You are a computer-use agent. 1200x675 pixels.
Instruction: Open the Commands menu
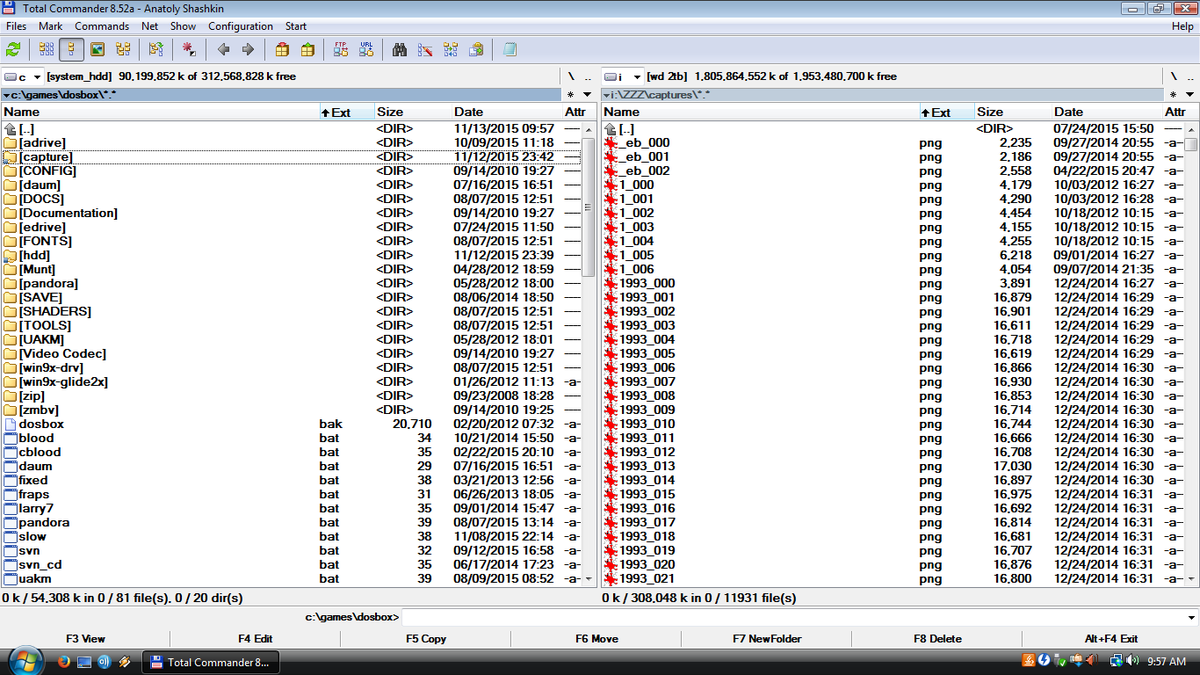102,26
